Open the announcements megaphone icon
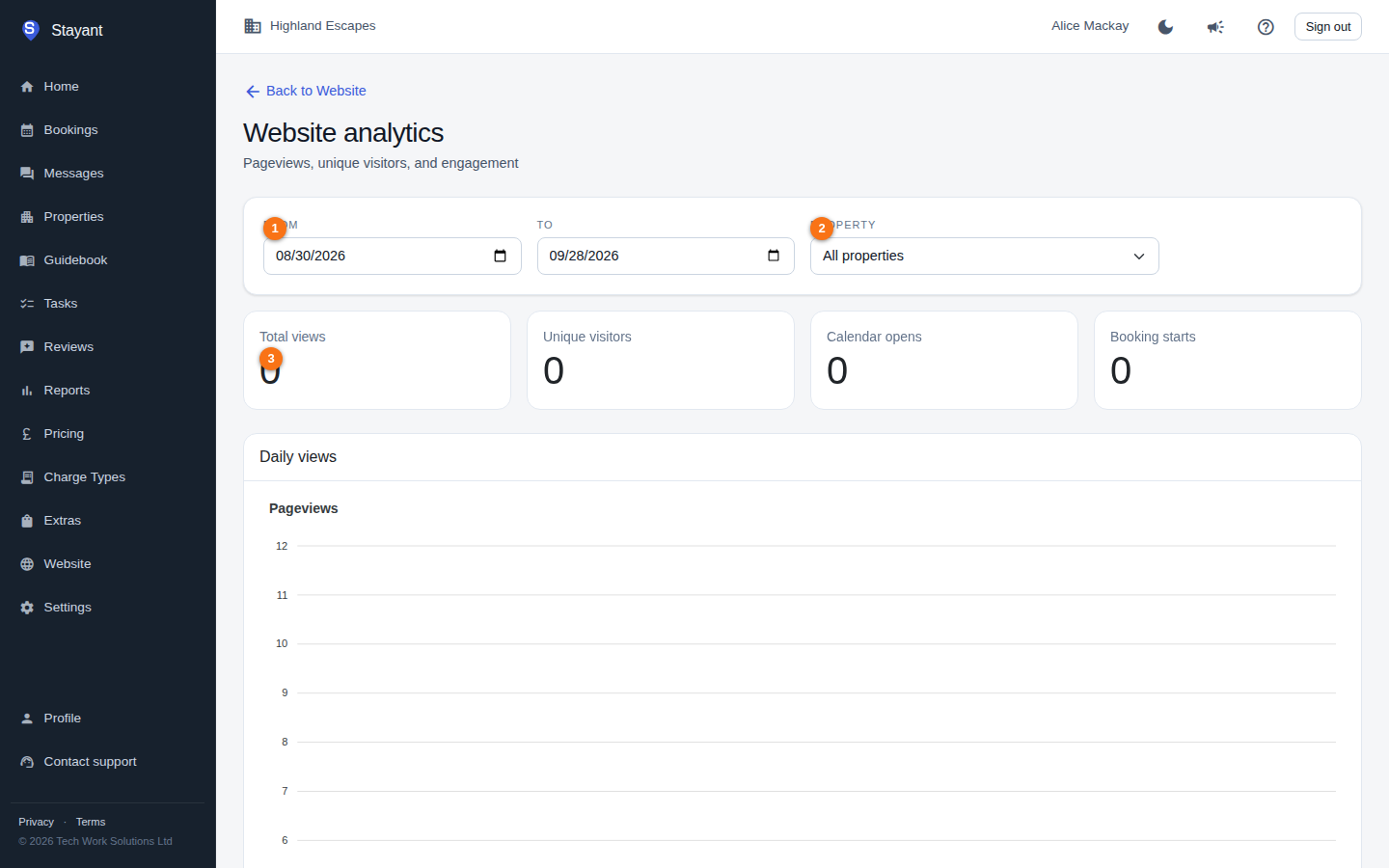The width and height of the screenshot is (1389, 868). pos(1215,27)
